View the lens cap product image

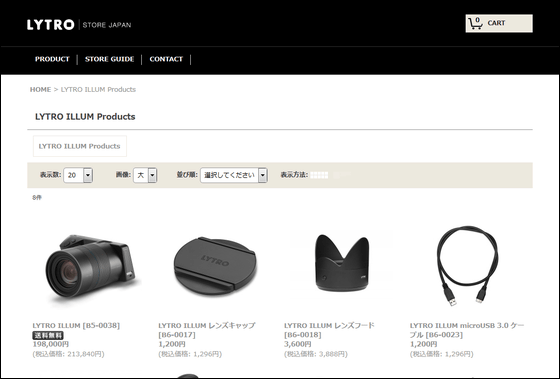click(215, 266)
